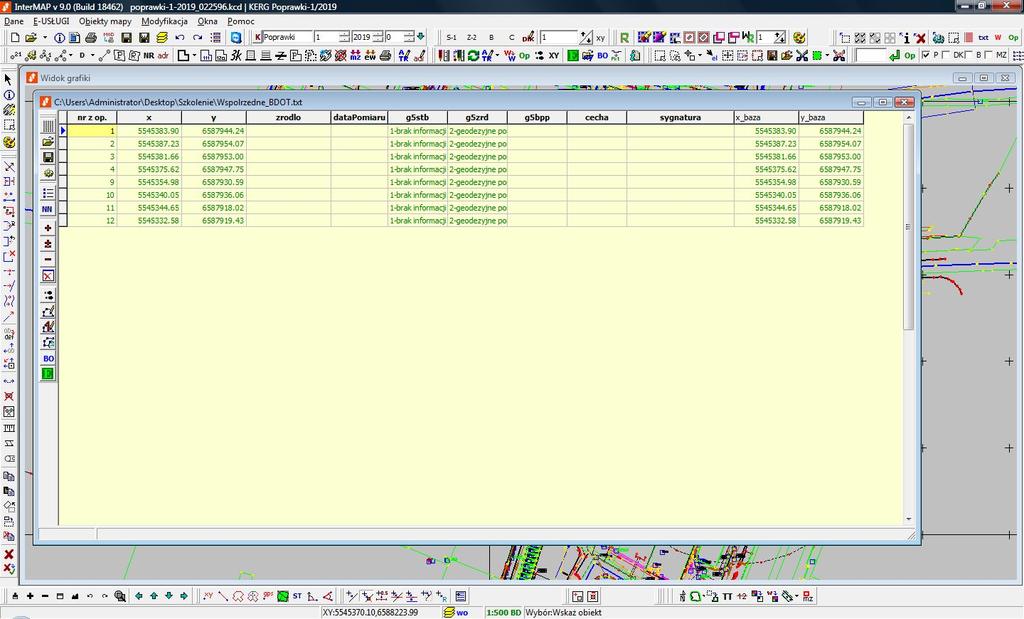This screenshot has width=1024, height=619.
Task: Click the blue BO icon in second toolbar
Action: tap(602, 56)
